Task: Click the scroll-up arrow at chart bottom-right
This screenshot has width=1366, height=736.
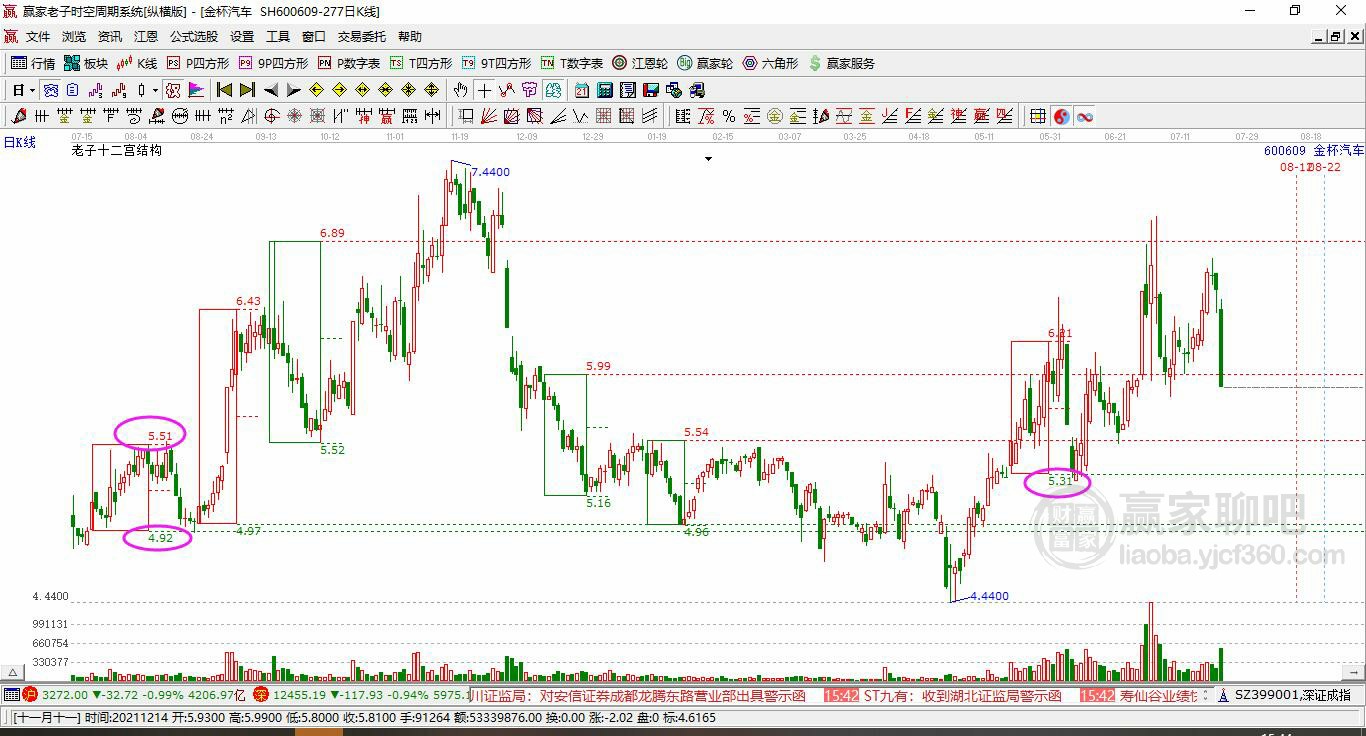Action: tap(1354, 673)
